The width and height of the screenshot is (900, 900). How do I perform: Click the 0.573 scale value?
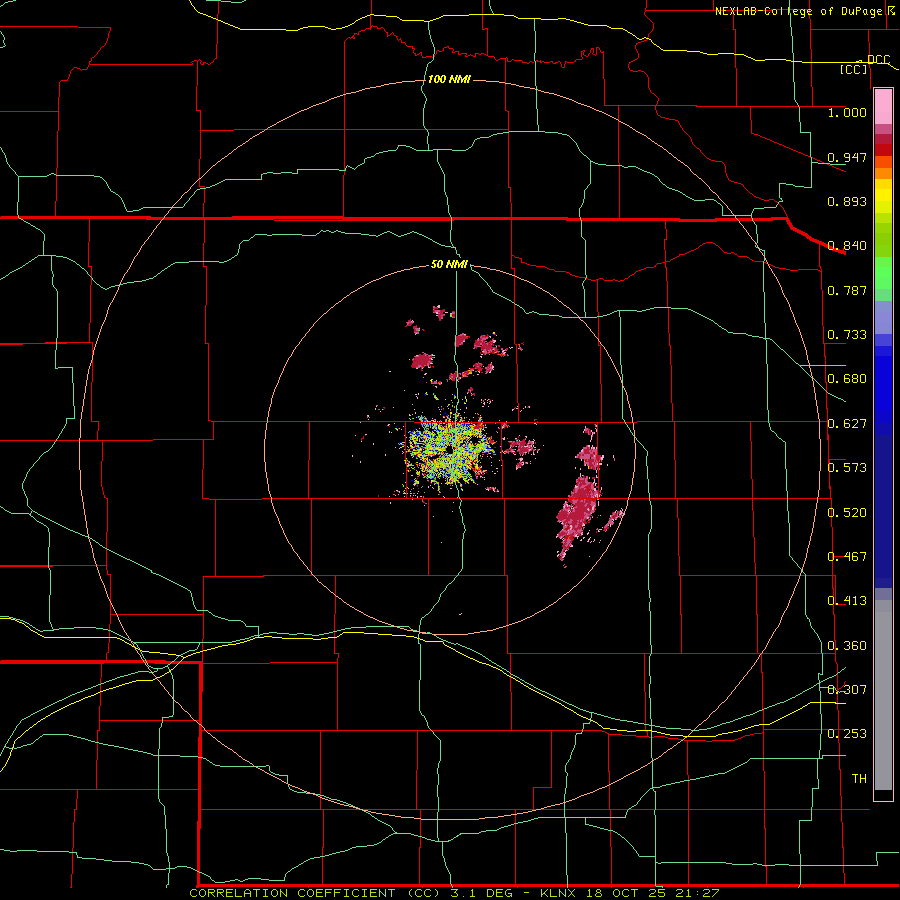point(847,468)
